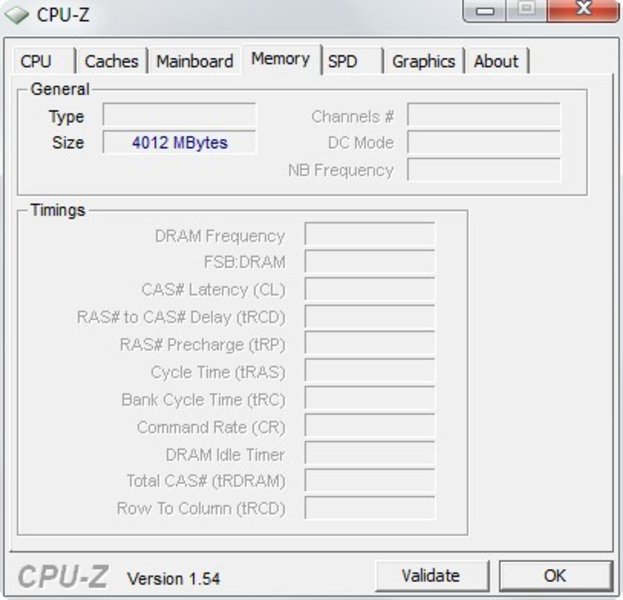Click the memory Size field showing 4012 MBytes
This screenshot has width=623, height=600.
pos(179,142)
